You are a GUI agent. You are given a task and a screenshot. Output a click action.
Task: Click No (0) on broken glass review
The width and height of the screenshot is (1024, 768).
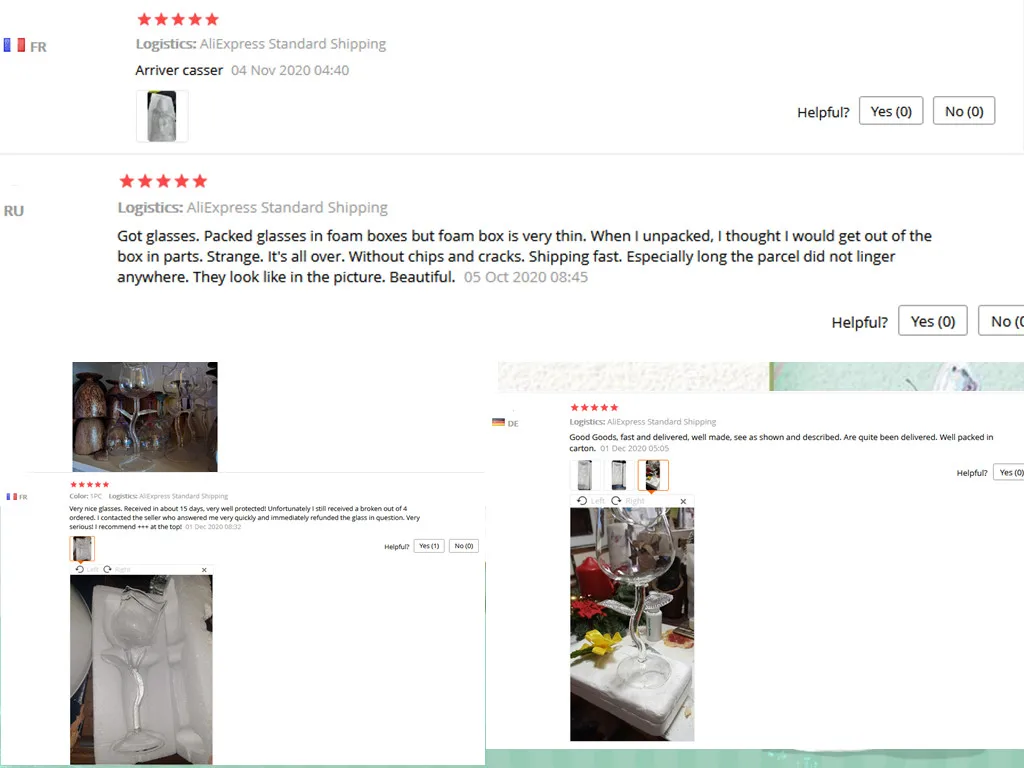click(x=464, y=546)
